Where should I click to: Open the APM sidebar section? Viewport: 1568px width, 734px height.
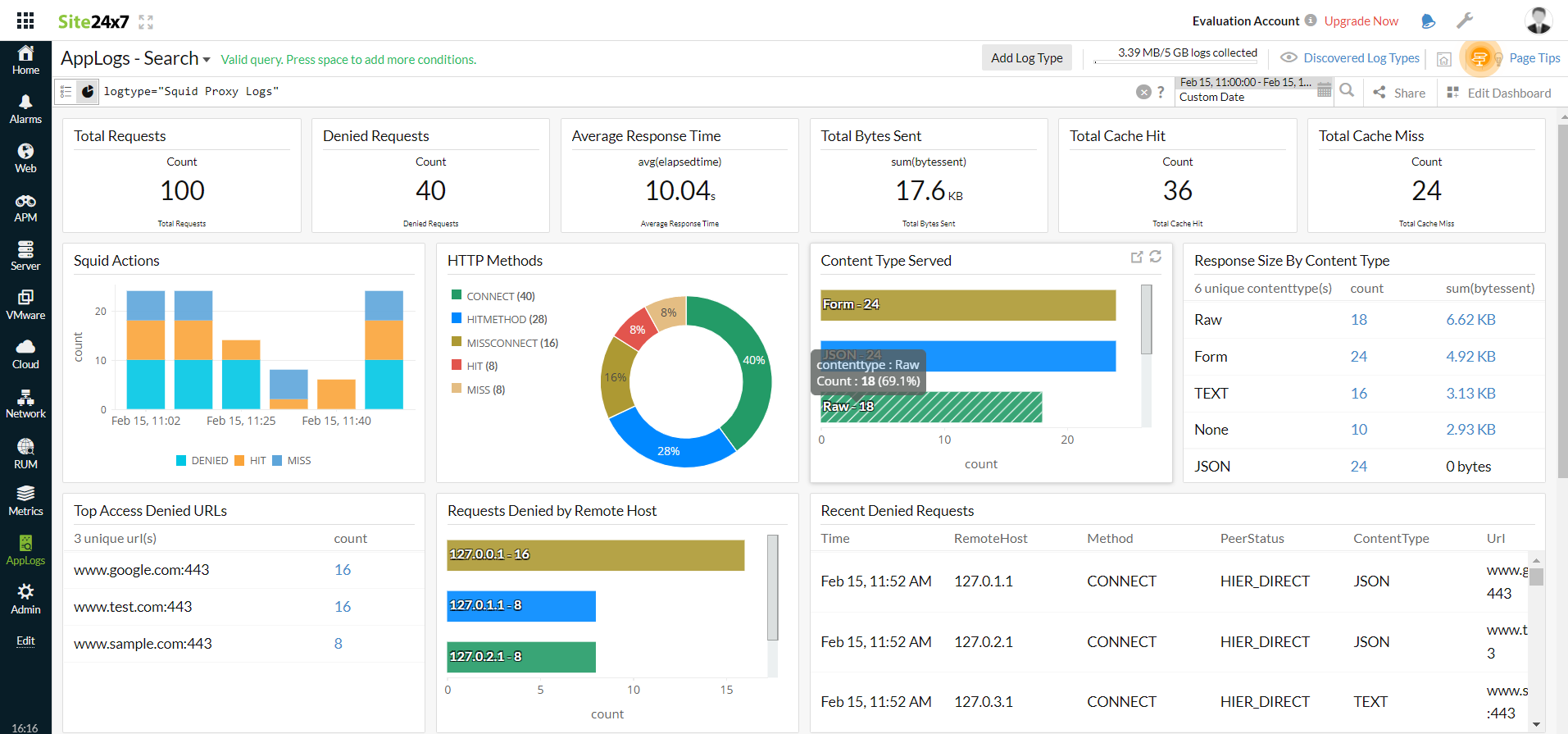click(25, 207)
